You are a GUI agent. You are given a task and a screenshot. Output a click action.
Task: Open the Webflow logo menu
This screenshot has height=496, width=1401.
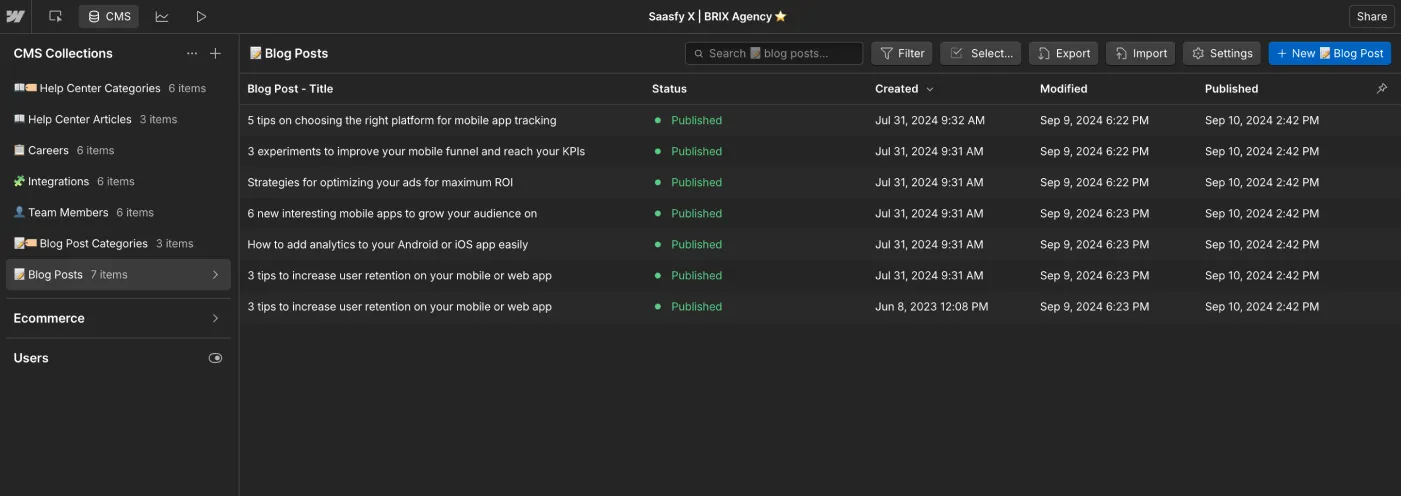15,16
